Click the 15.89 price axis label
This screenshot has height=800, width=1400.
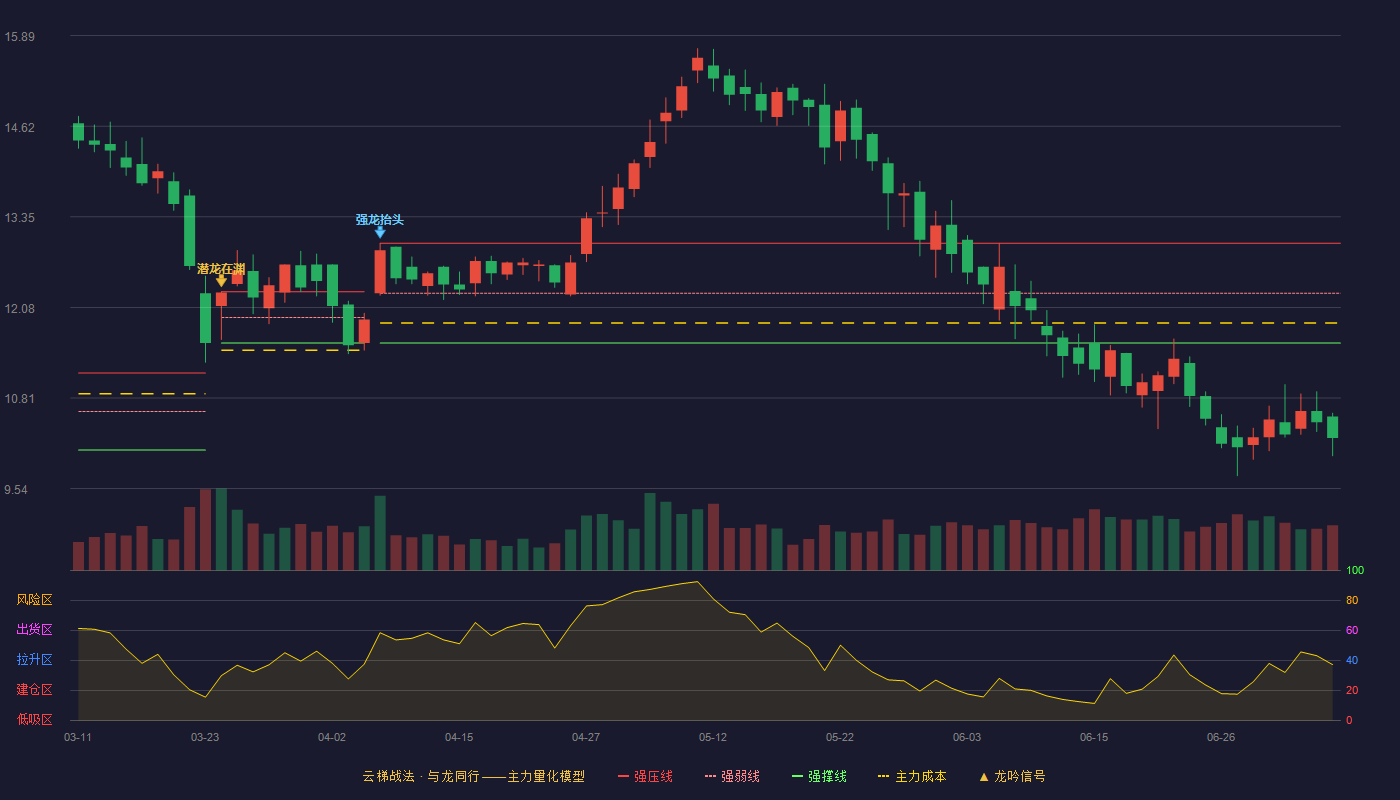20,37
